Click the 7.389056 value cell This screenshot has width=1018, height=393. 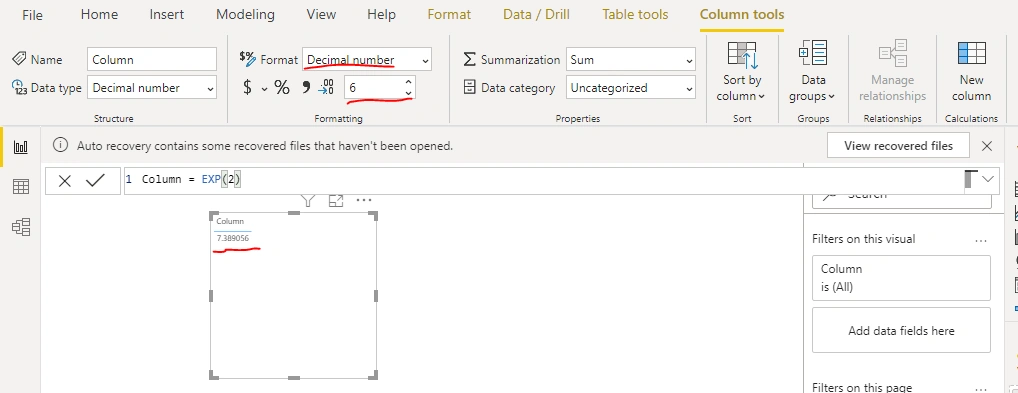click(232, 238)
